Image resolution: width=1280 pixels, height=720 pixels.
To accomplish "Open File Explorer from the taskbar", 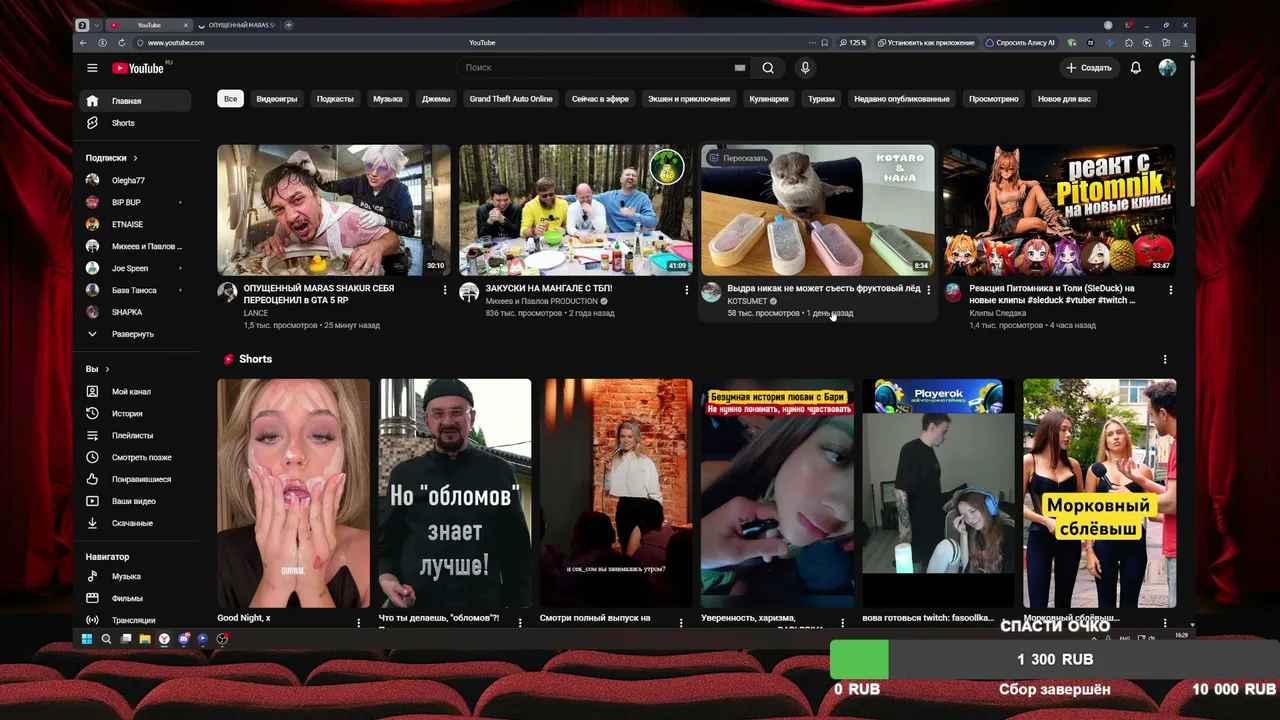I will tap(145, 639).
